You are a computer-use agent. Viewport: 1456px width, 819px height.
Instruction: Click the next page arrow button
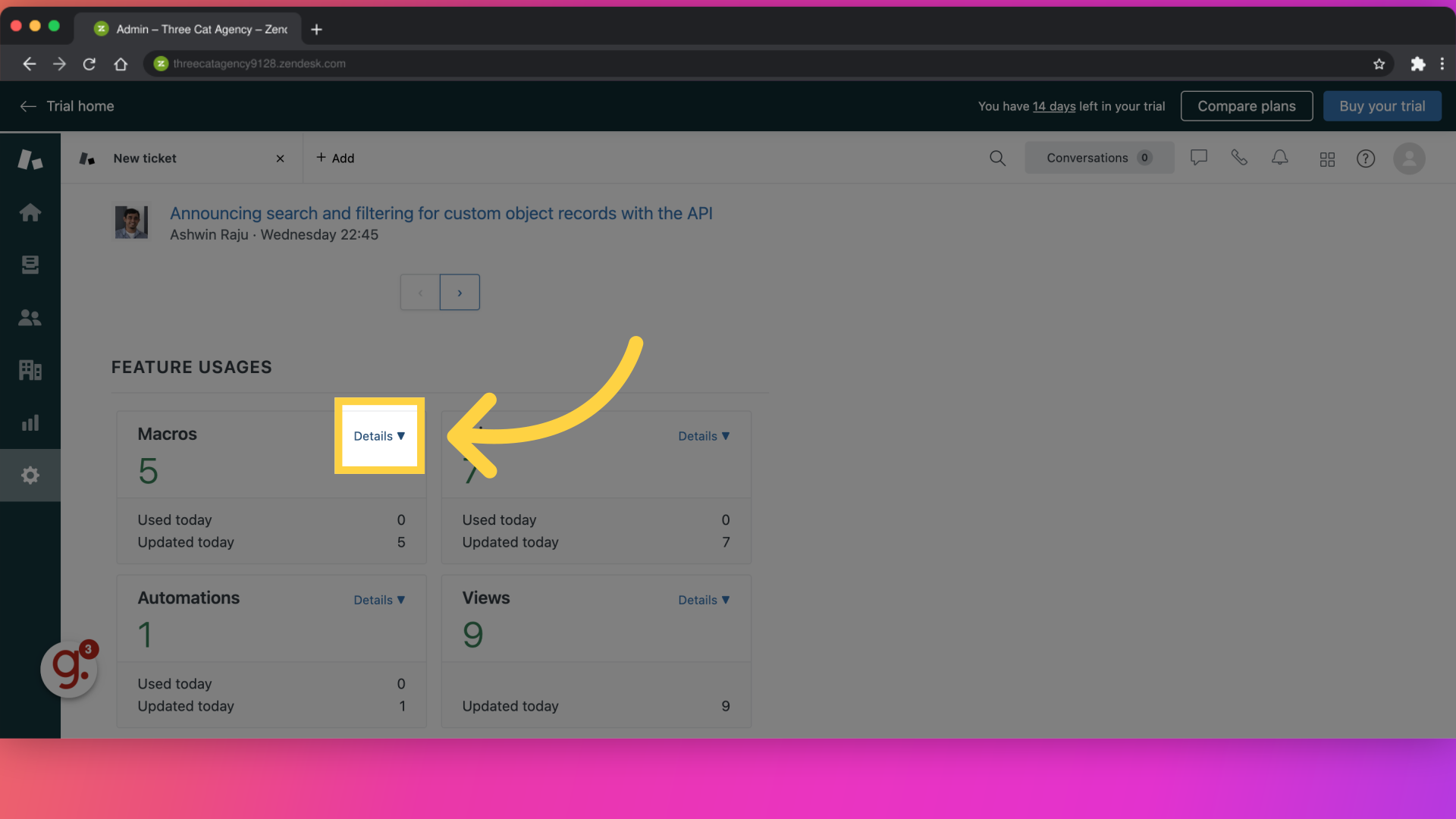point(459,292)
